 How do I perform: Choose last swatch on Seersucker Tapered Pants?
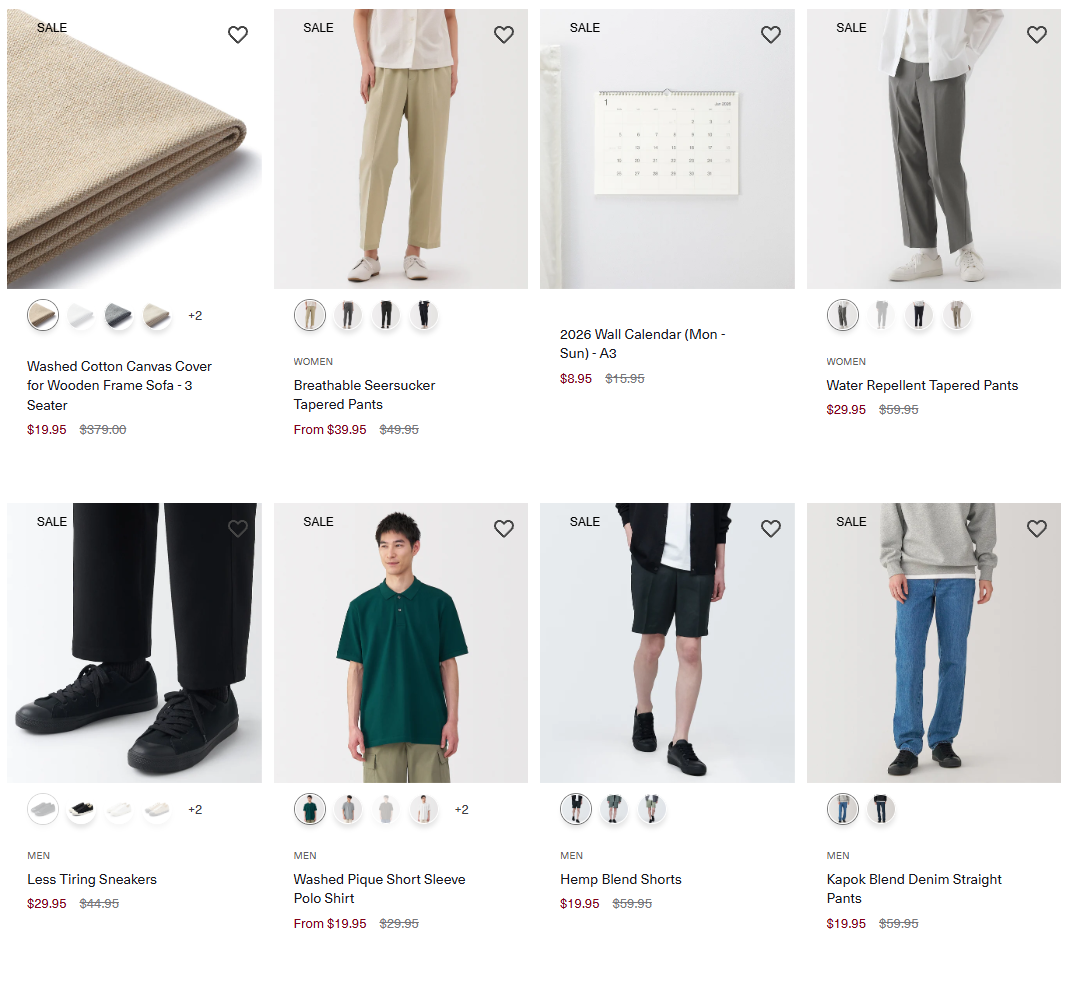[424, 316]
